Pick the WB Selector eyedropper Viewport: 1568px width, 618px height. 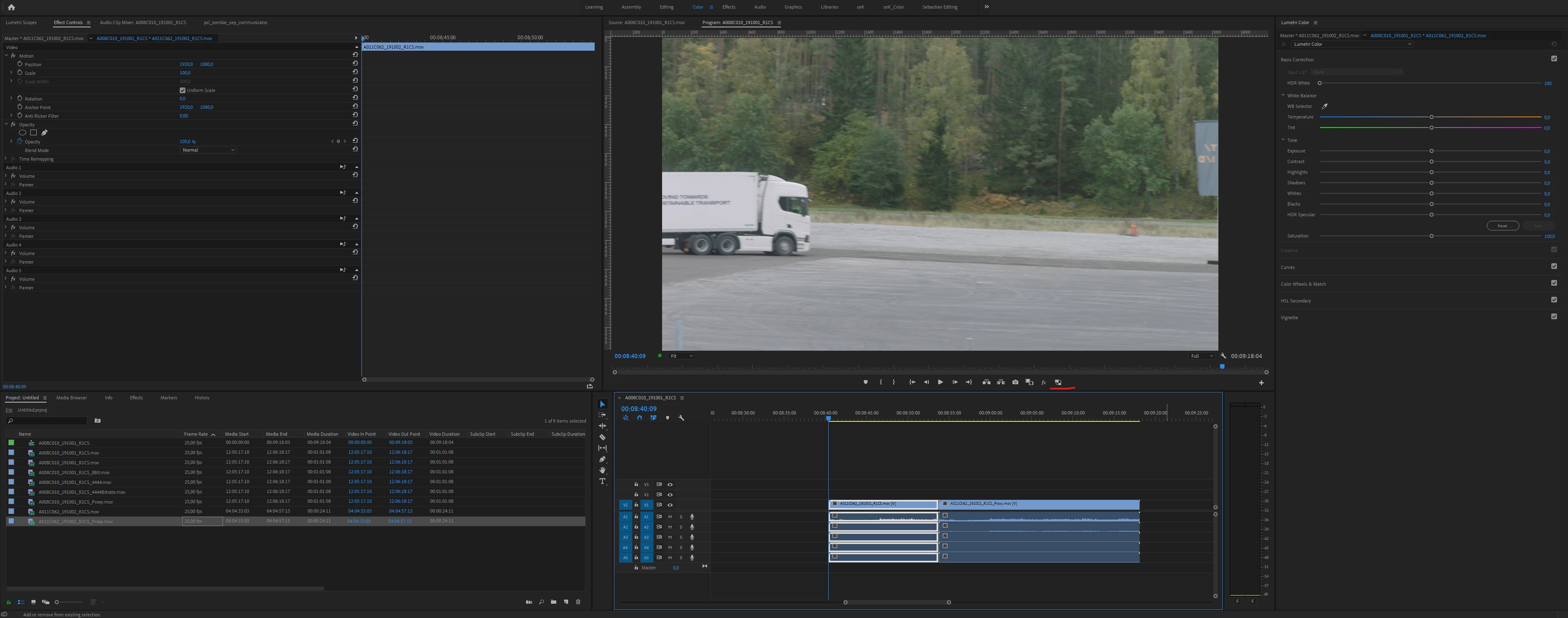(1325, 107)
